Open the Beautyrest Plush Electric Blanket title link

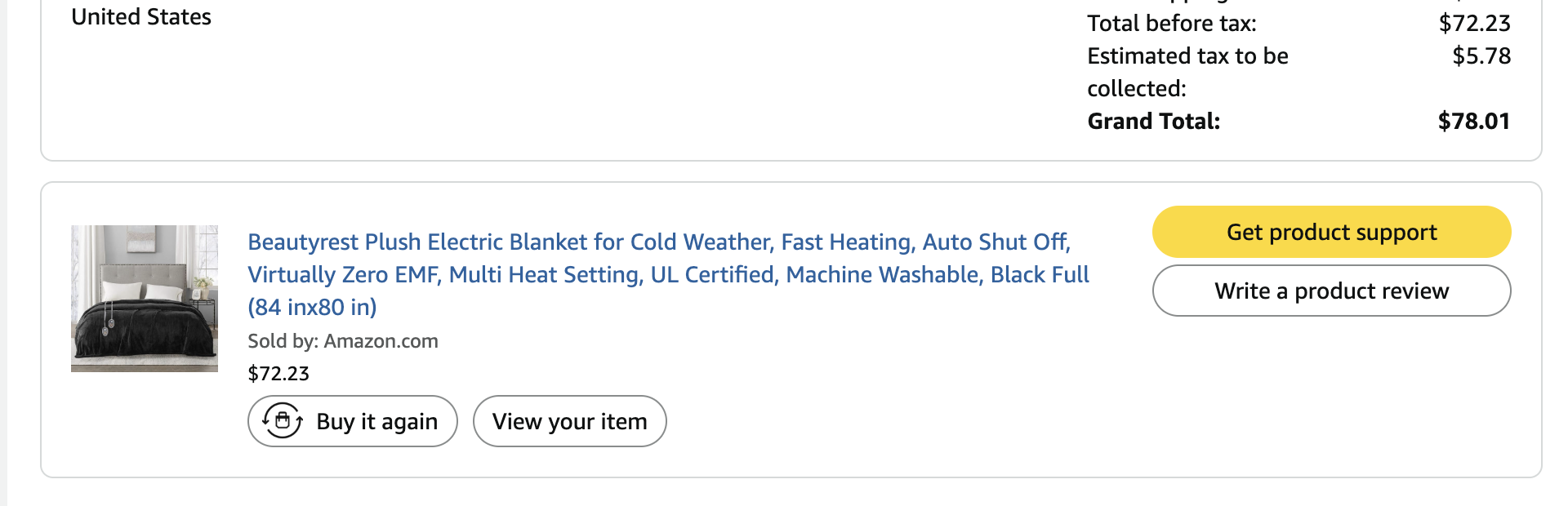(668, 274)
